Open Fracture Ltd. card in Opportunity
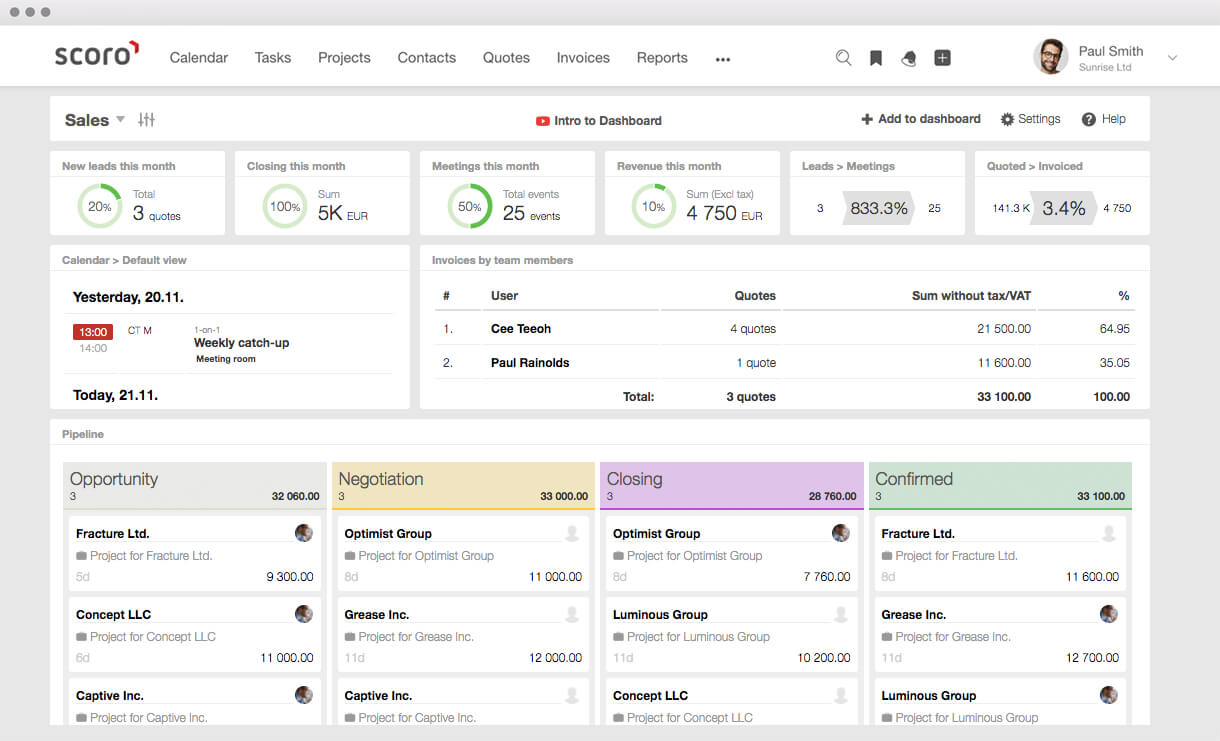This screenshot has width=1220, height=741. pyautogui.click(x=195, y=553)
